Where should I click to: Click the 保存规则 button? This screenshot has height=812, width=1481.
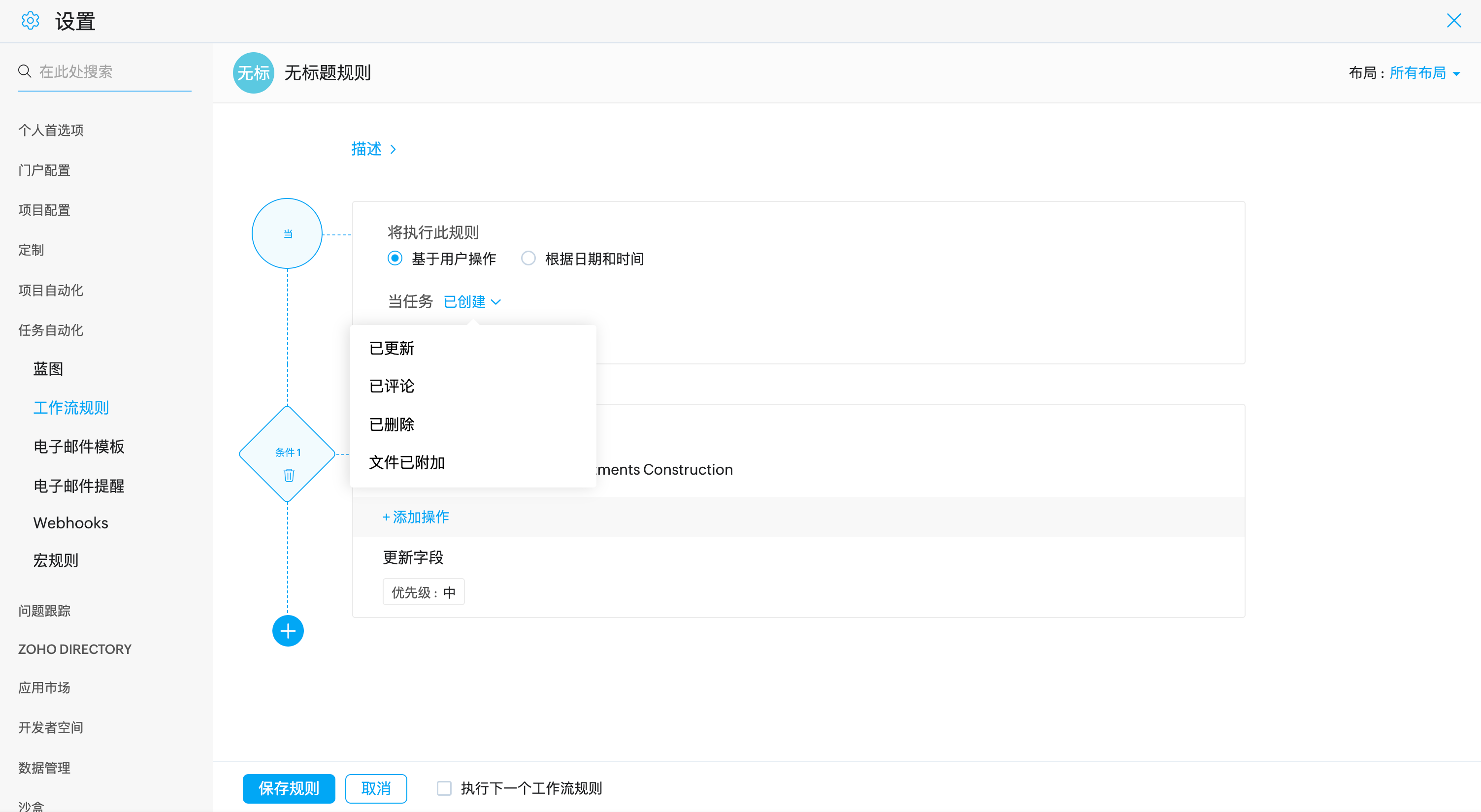click(289, 788)
